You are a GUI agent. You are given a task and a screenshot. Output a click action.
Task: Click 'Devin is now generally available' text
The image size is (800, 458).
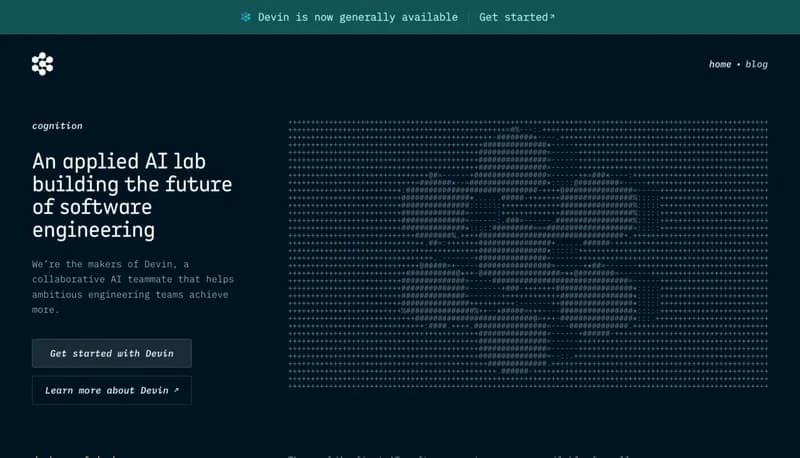point(358,17)
